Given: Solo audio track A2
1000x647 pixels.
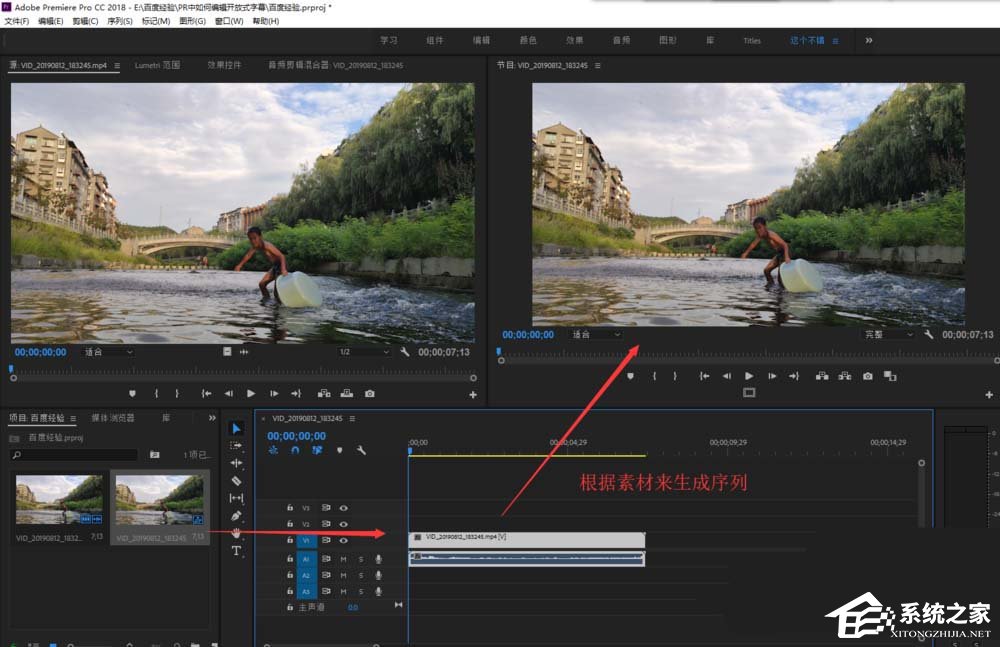Looking at the screenshot, I should pos(361,576).
